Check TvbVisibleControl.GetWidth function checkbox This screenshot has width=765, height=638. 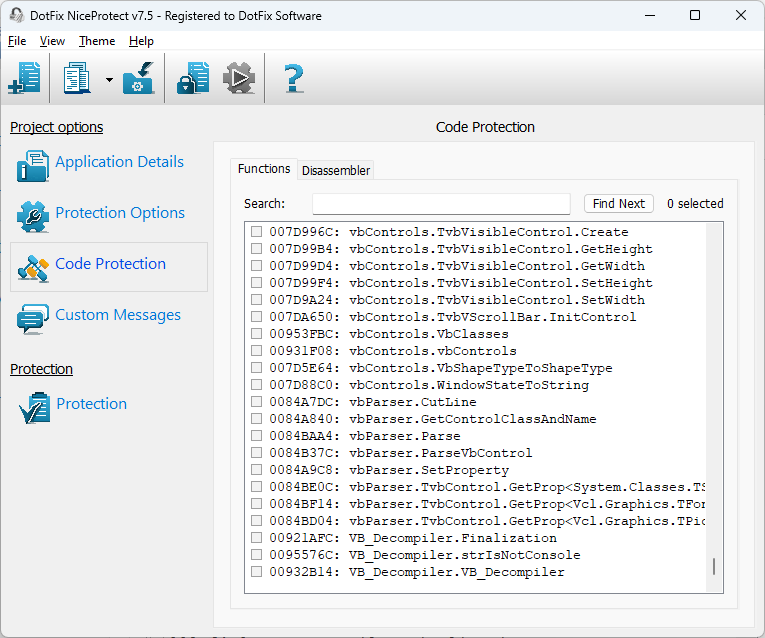click(256, 266)
